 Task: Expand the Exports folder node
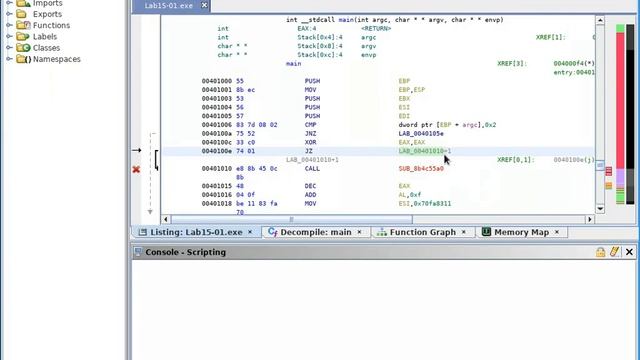(x=9, y=14)
